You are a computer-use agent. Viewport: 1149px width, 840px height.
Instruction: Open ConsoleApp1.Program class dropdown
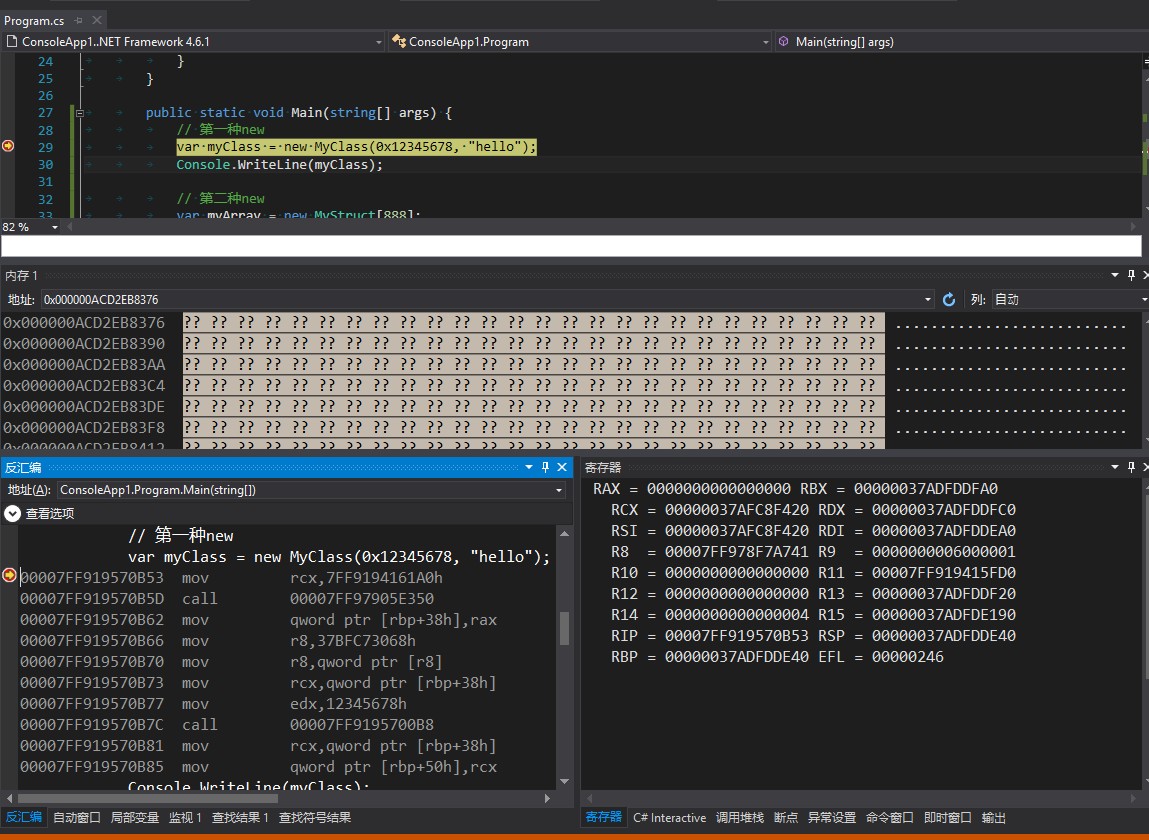point(580,42)
